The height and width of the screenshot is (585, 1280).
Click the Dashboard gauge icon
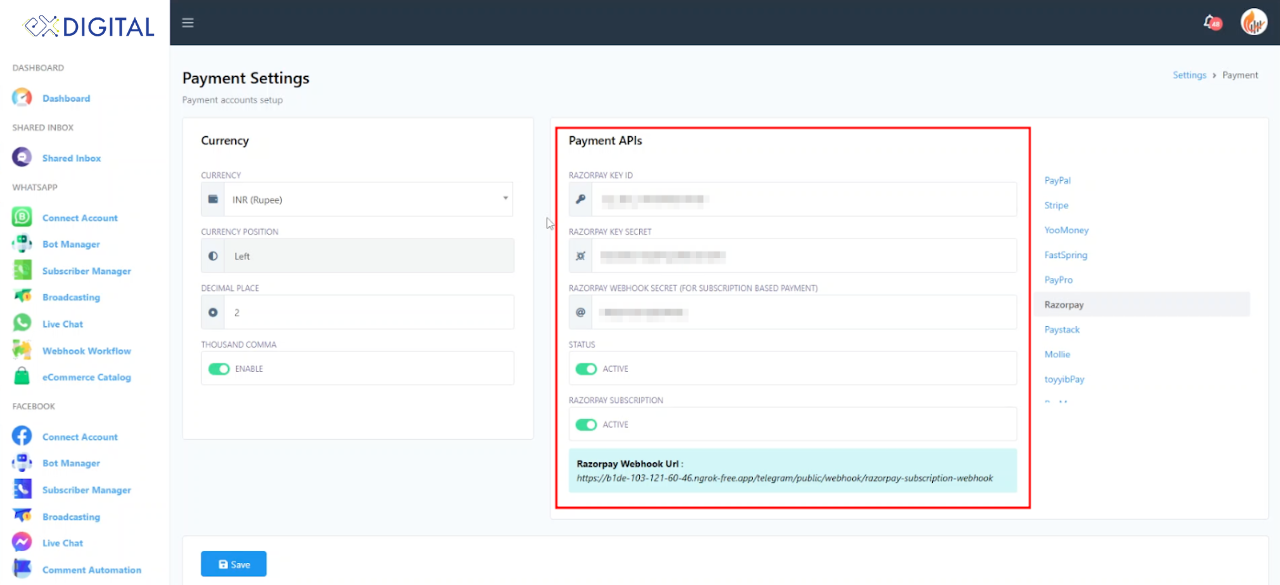(x=22, y=98)
